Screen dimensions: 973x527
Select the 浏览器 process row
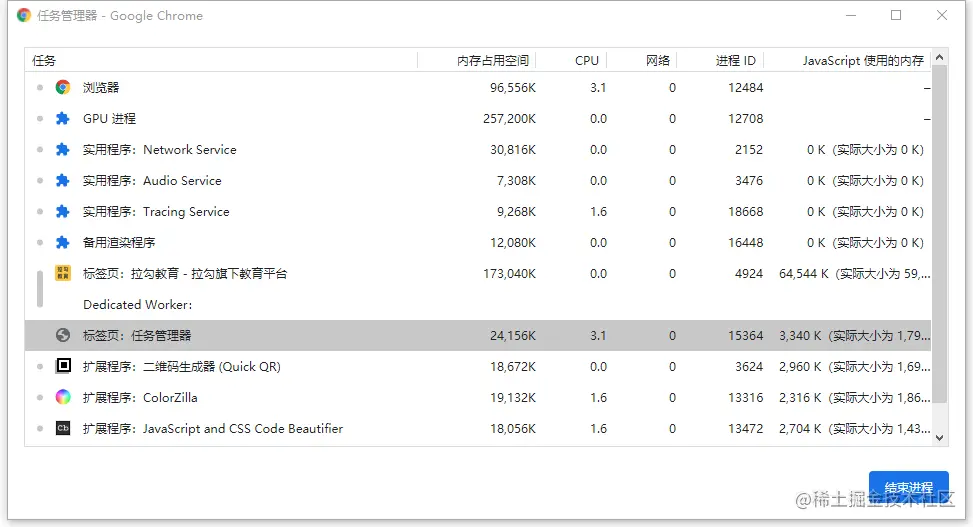point(478,88)
